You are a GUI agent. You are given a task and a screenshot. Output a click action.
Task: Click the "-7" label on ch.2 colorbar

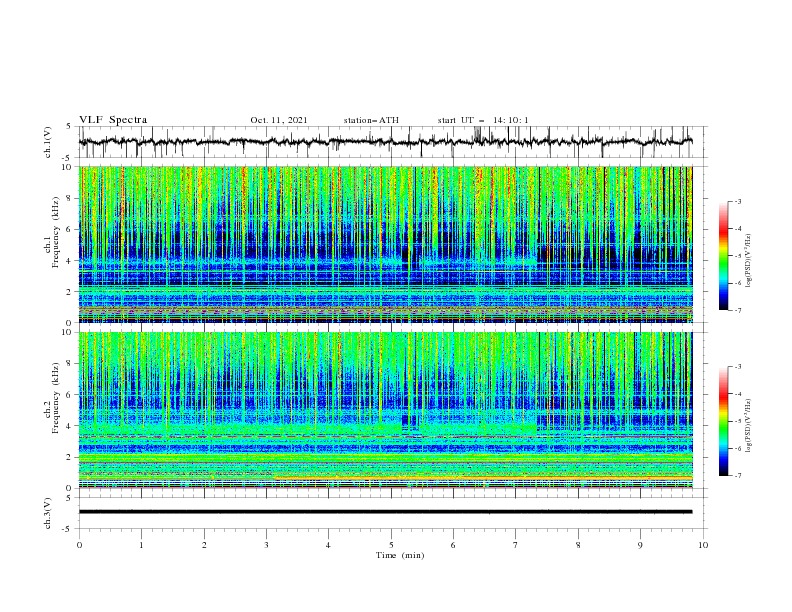(x=737, y=476)
